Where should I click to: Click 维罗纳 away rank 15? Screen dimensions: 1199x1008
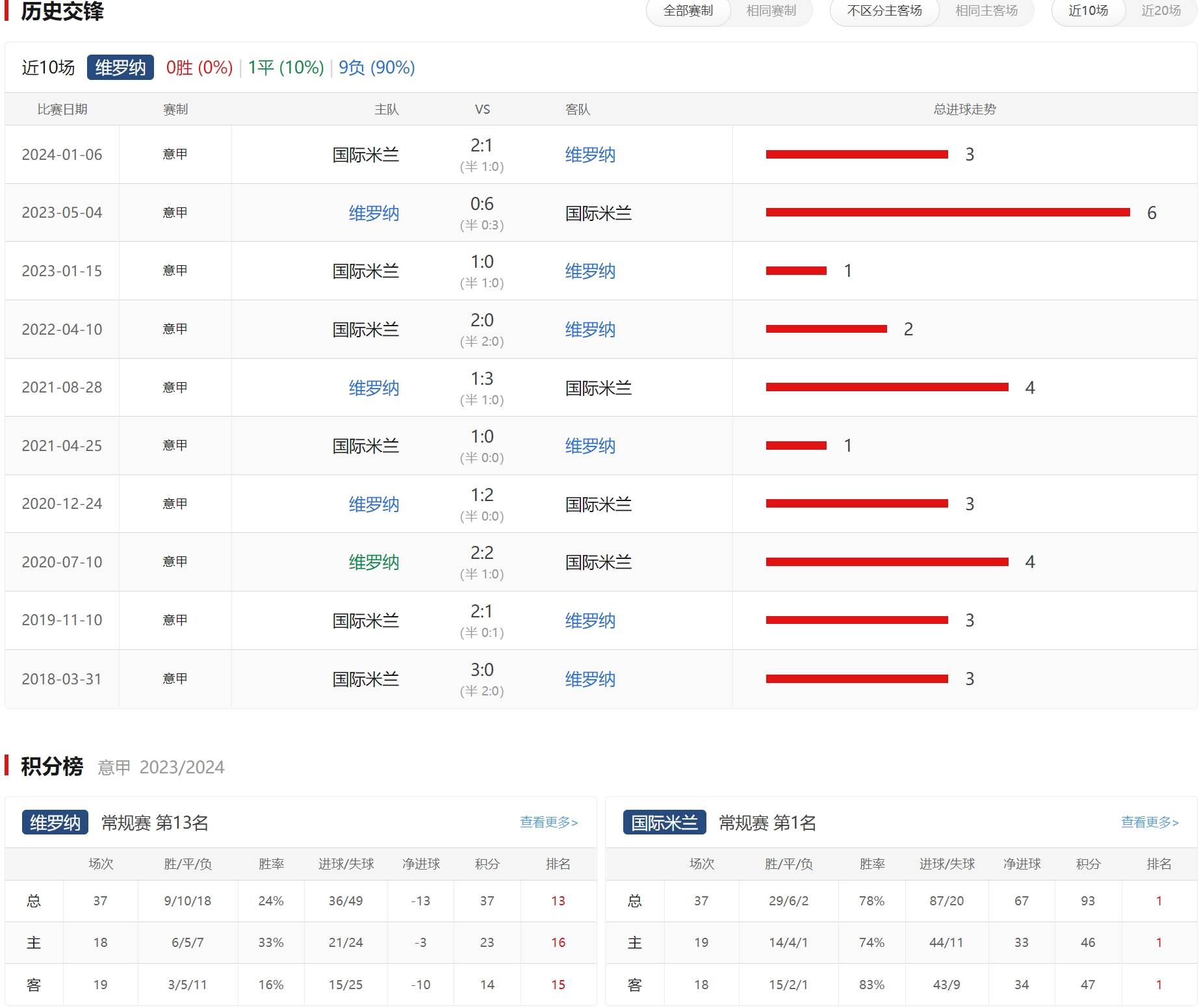pyautogui.click(x=558, y=985)
